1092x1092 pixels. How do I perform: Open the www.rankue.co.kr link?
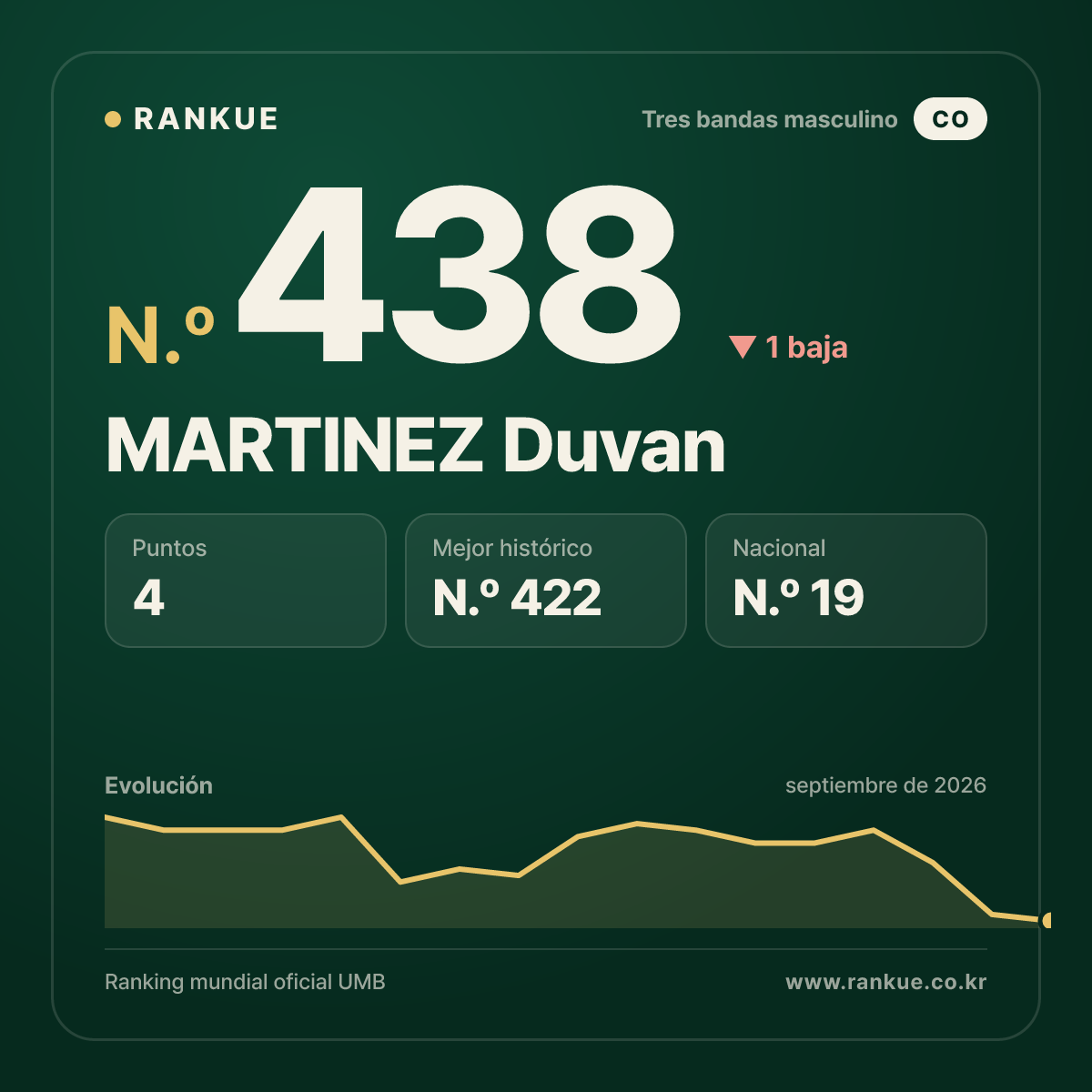[x=885, y=982]
